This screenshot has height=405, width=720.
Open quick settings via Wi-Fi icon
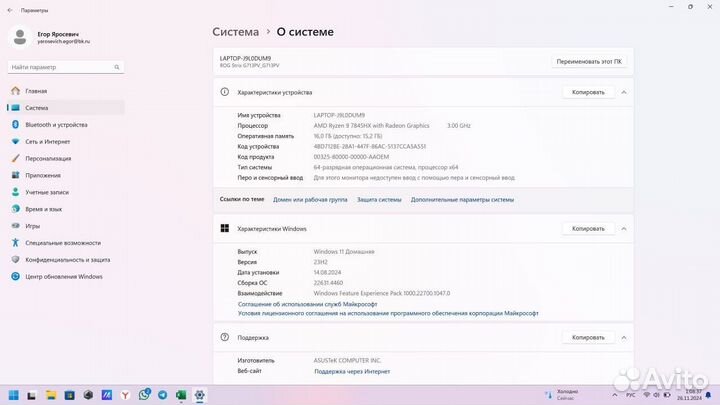[647, 395]
